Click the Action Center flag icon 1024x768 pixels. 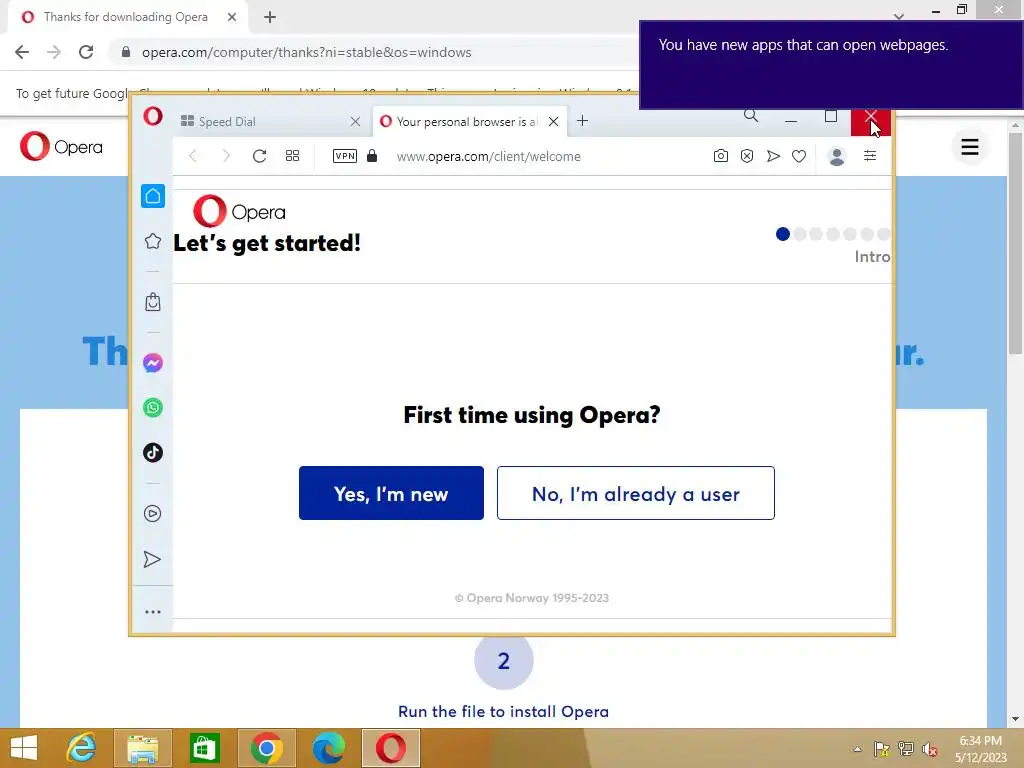coord(882,749)
